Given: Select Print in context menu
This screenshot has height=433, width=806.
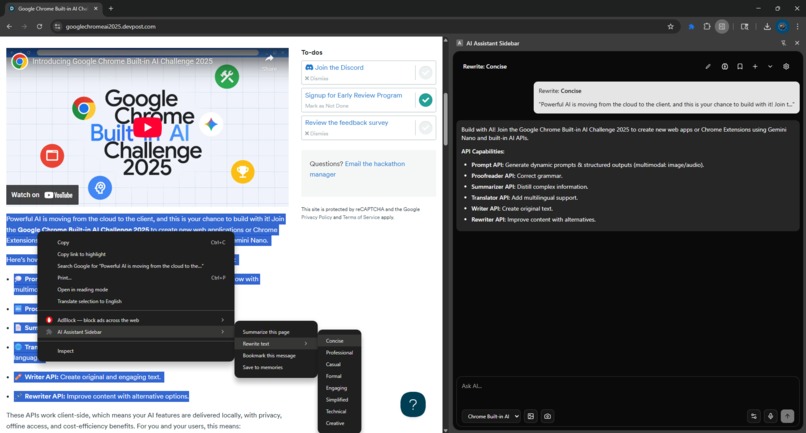Looking at the screenshot, I should click(x=136, y=278).
